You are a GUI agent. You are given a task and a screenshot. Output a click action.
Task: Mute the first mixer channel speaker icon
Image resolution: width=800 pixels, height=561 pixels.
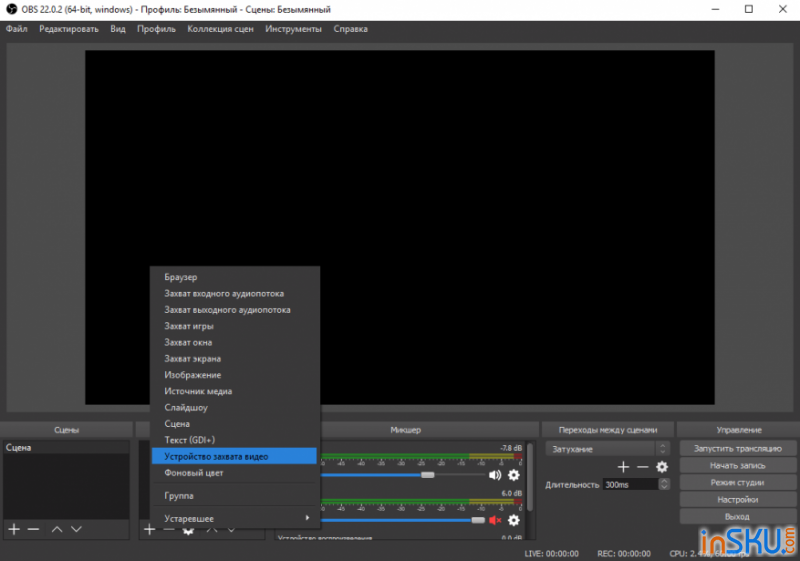(495, 475)
